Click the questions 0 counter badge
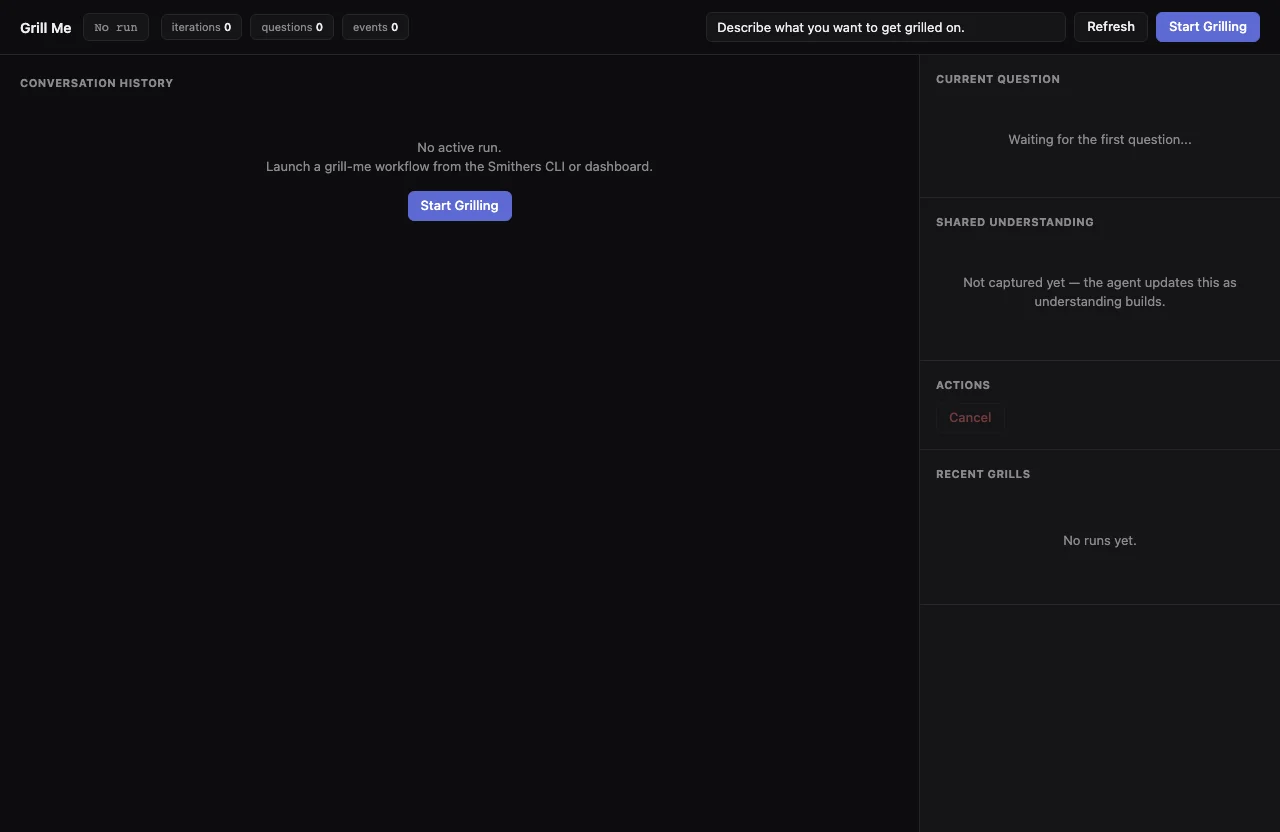This screenshot has height=832, width=1280. coord(292,27)
